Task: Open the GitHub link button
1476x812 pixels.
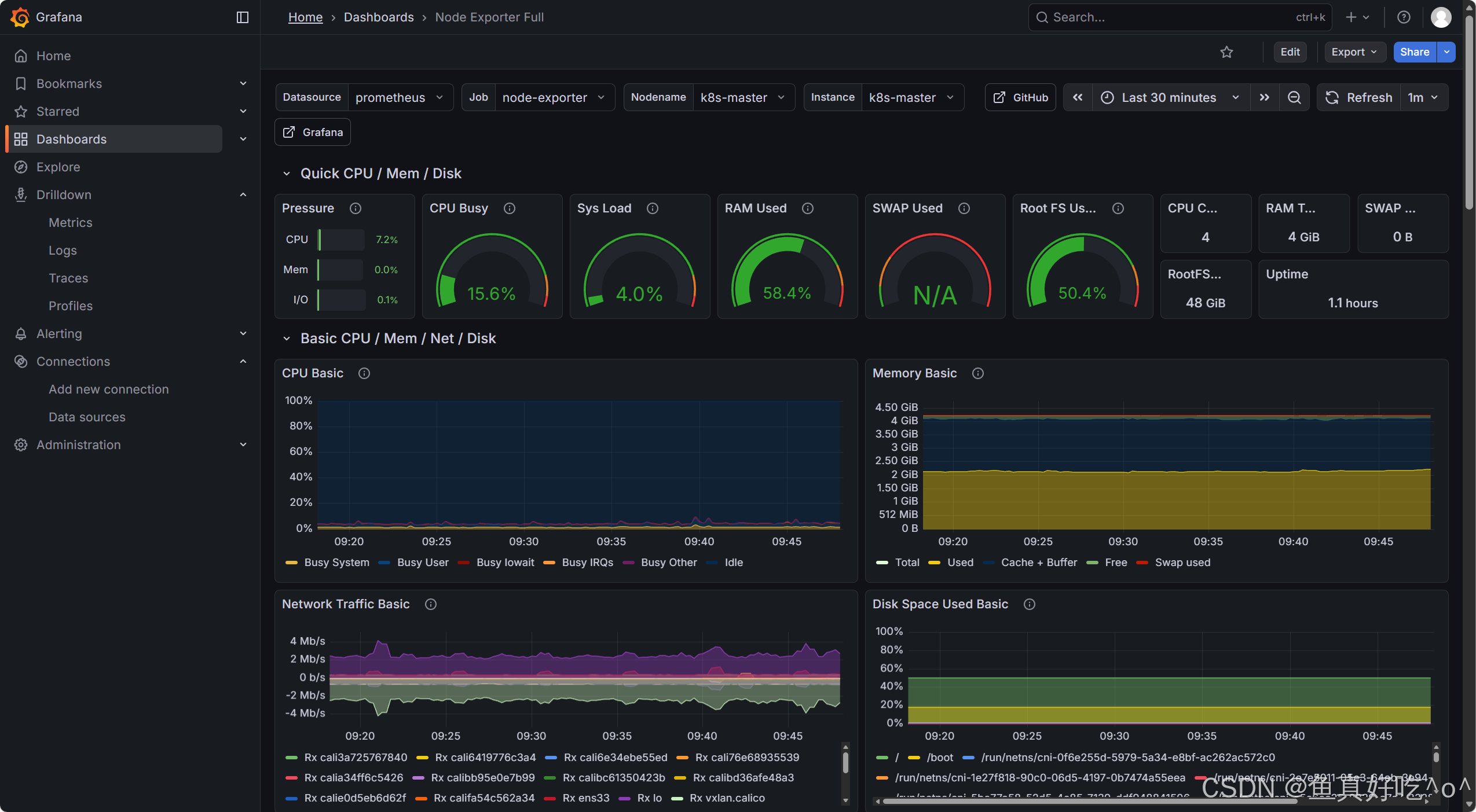Action: pos(1021,97)
